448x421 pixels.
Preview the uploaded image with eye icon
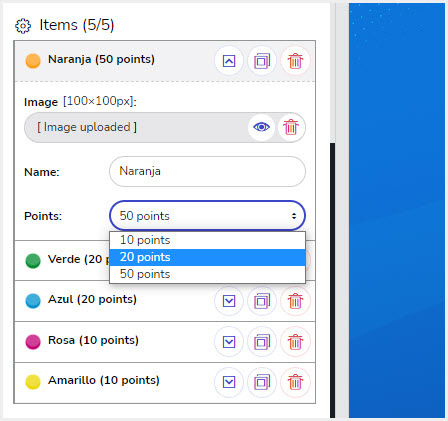pos(261,127)
